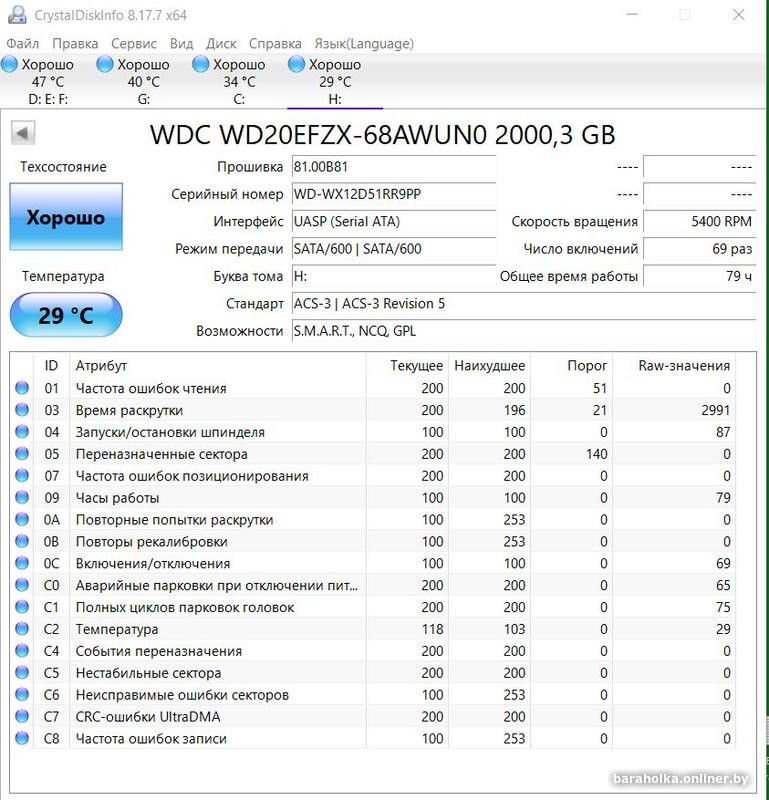This screenshot has height=800, width=769.
Task: Click status orb of attribute 04 row
Action: (22, 432)
